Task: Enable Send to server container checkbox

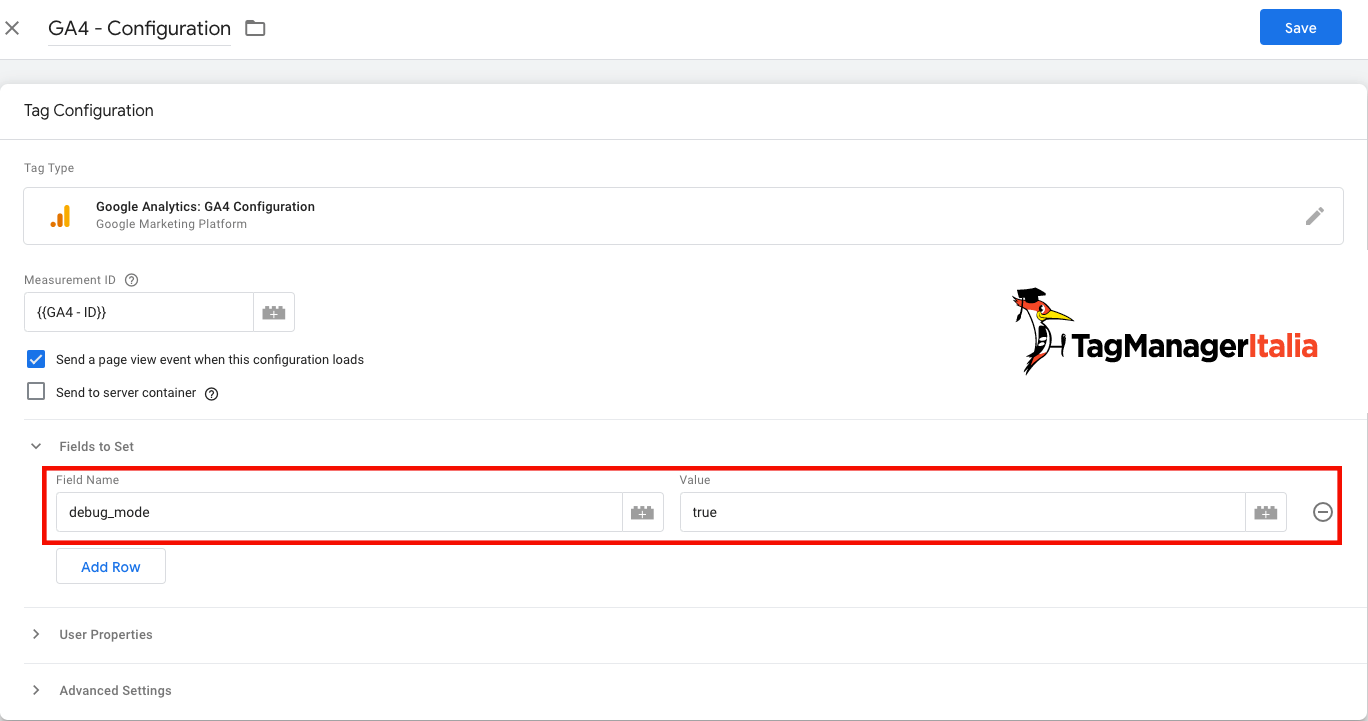Action: click(36, 392)
